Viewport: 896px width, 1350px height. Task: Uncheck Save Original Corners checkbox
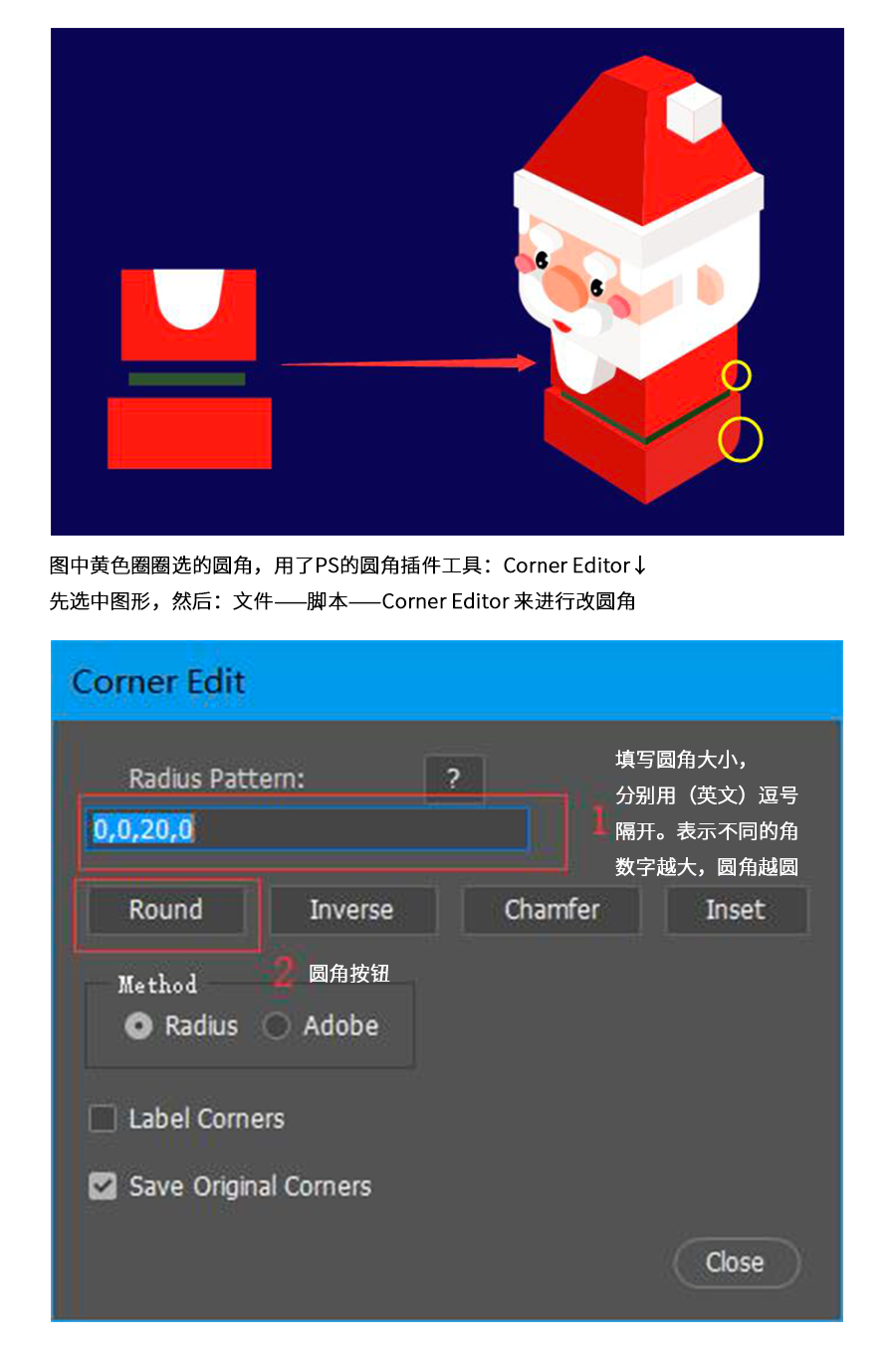103,1186
